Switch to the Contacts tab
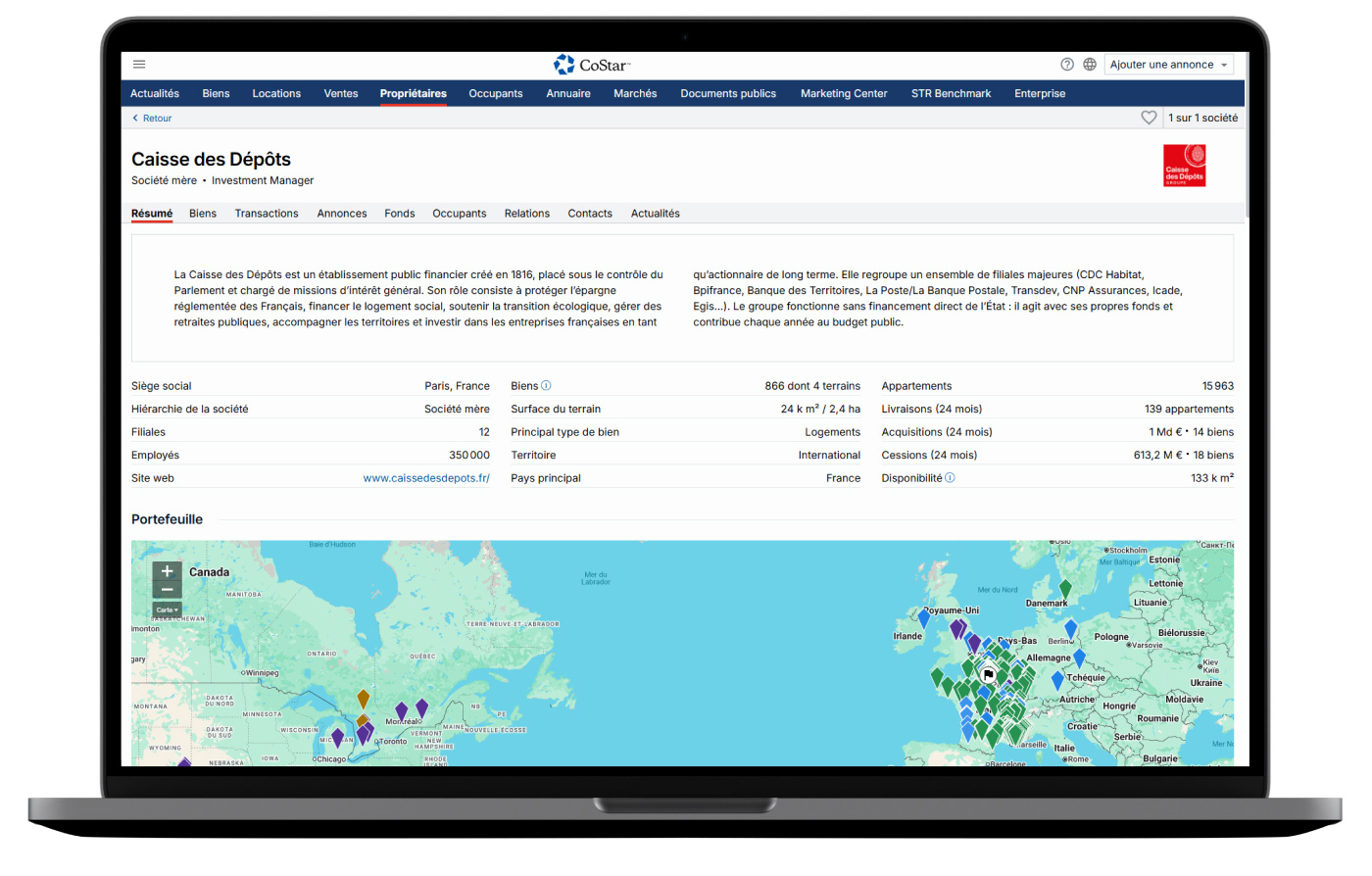The image size is (1372, 876). [590, 214]
